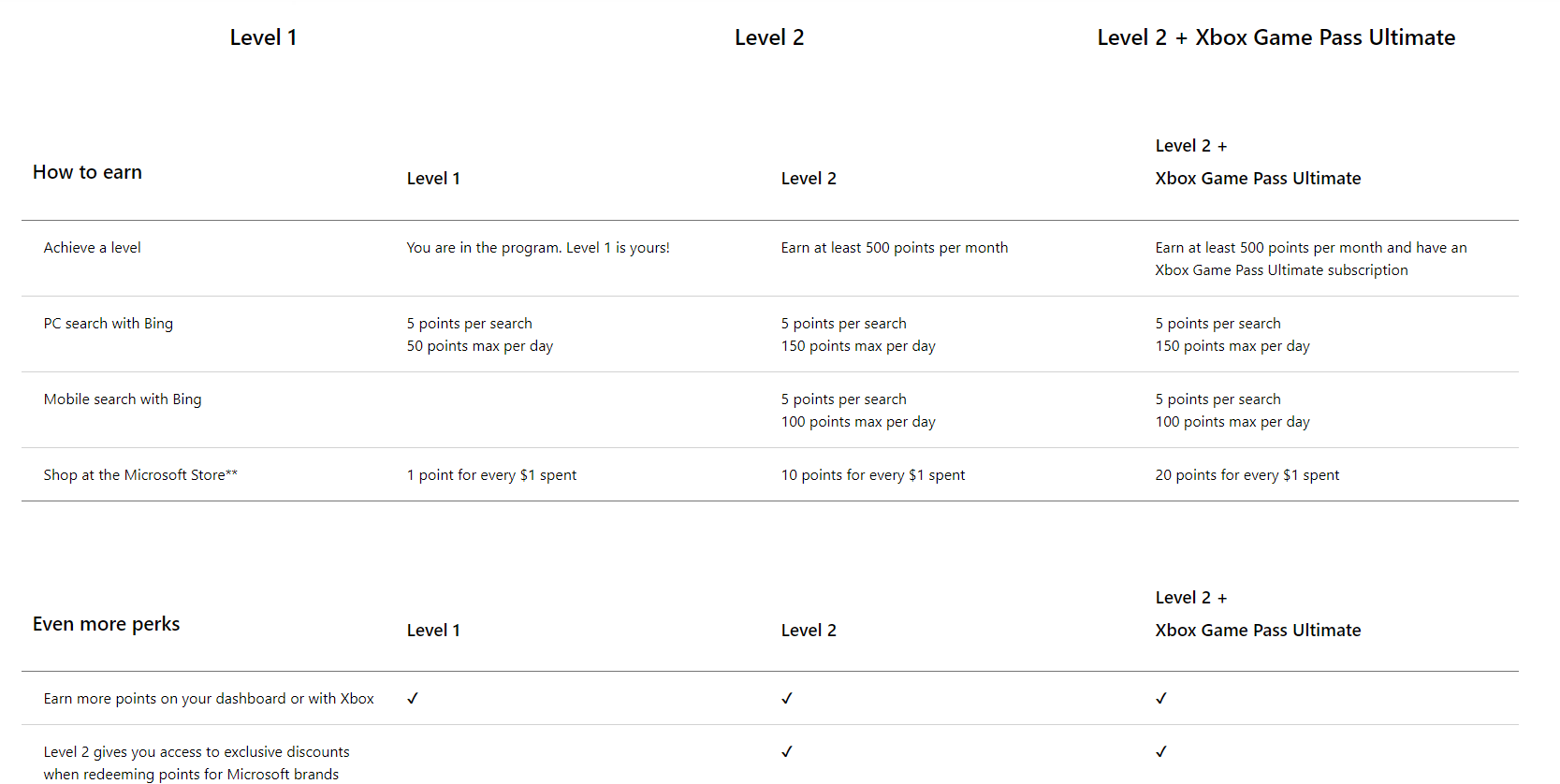
Task: Click the 20 points for every $1 spent cell
Action: [x=1247, y=475]
